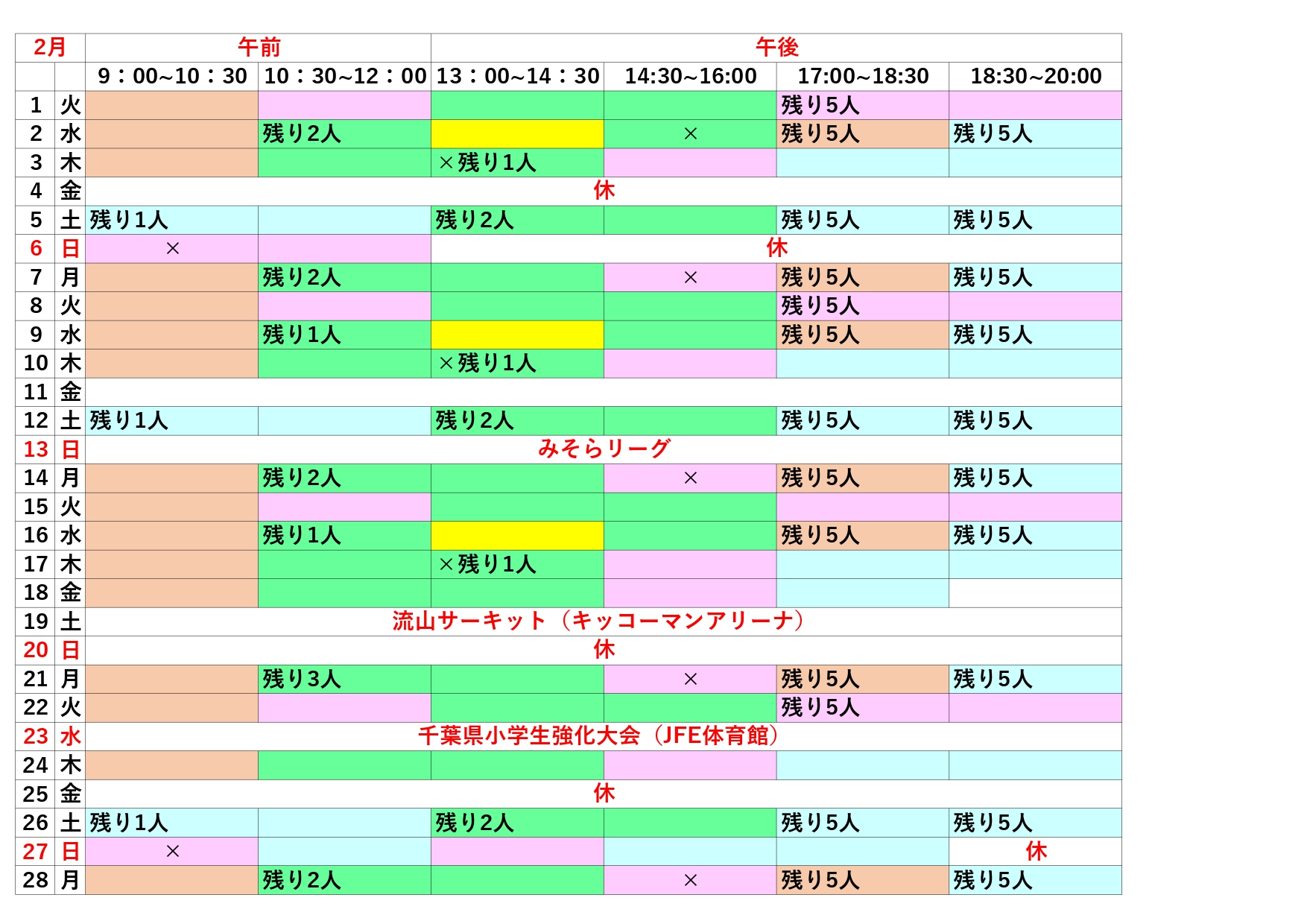Click 残り1人 on Saturday the 12th
The image size is (1307, 924).
tap(129, 420)
